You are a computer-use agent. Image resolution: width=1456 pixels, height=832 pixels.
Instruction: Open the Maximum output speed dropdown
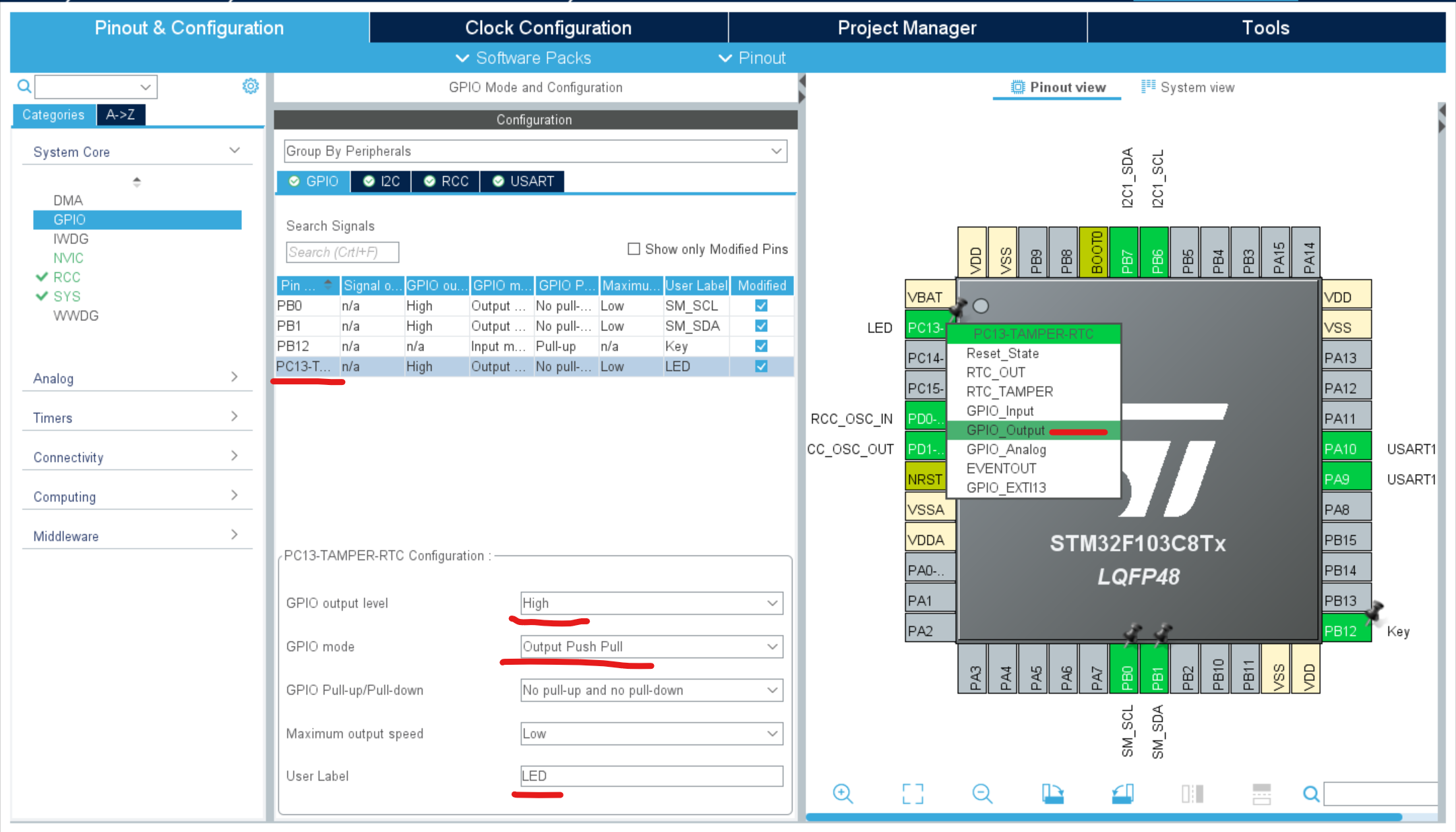651,734
